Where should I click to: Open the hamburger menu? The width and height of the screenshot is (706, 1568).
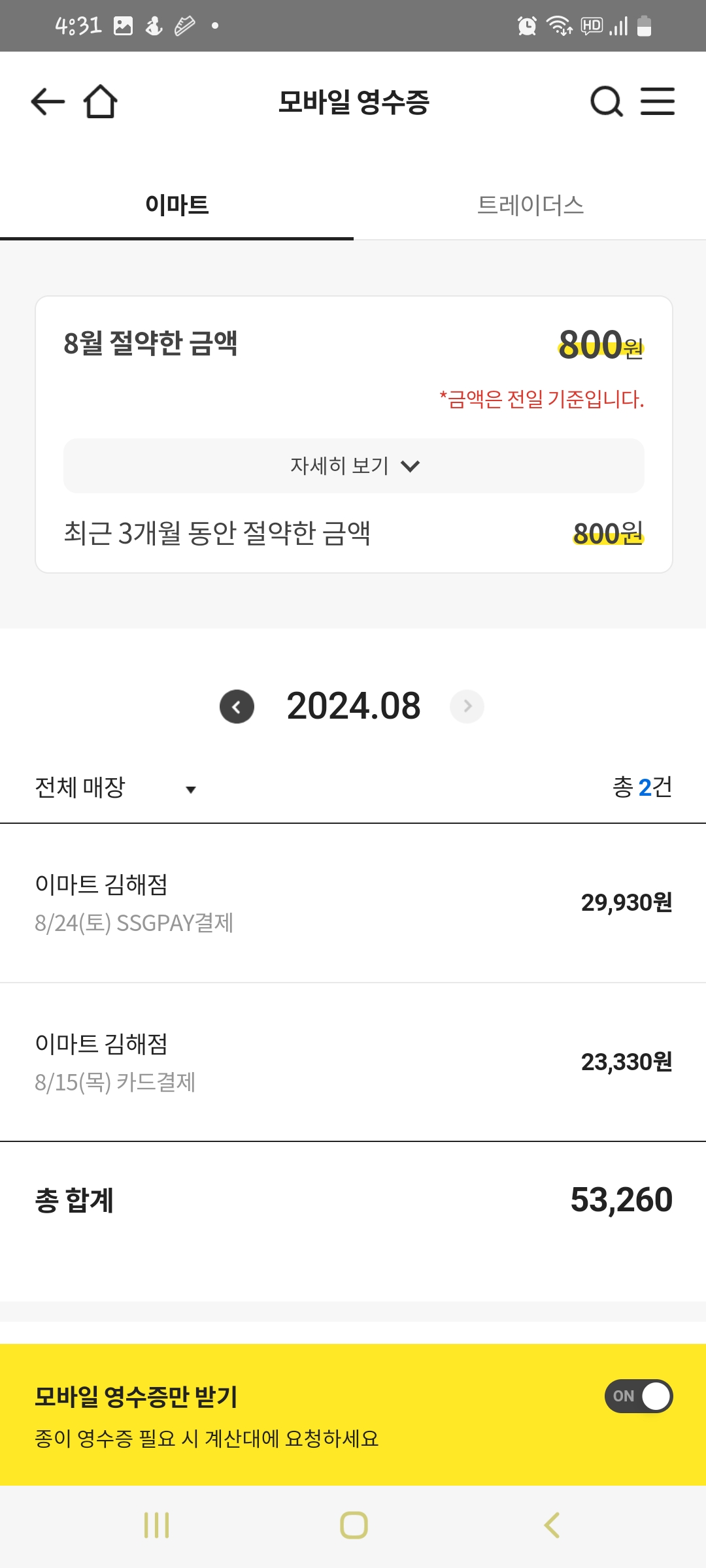point(657,102)
